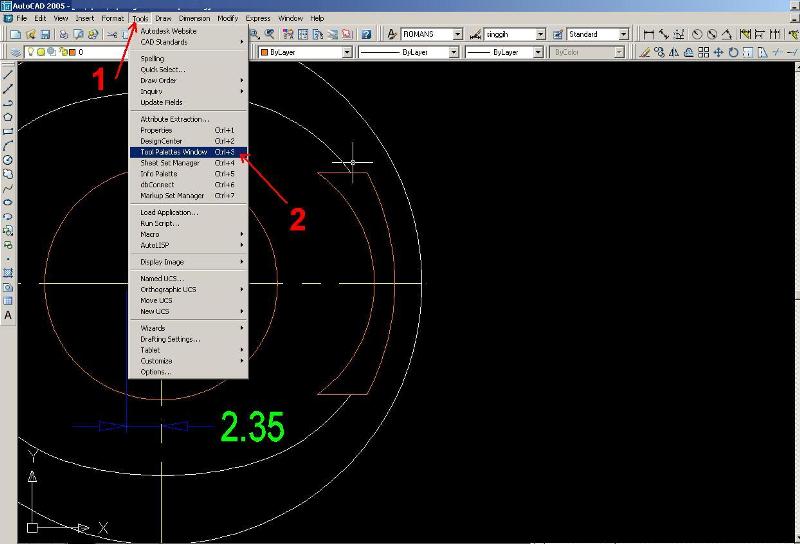Select the Radius Dimension tool
Image resolution: width=800 pixels, height=544 pixels.
(696, 34)
